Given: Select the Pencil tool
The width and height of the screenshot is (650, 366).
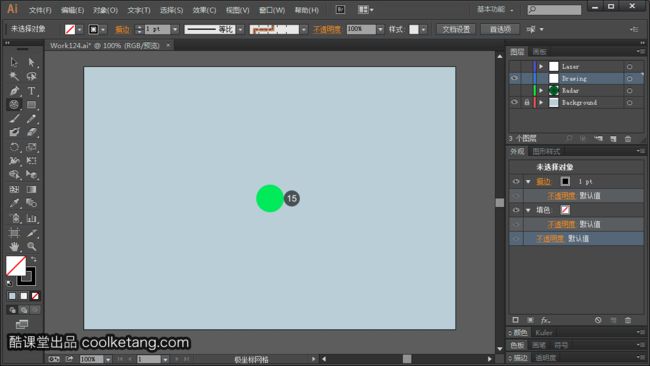Looking at the screenshot, I should click(31, 119).
